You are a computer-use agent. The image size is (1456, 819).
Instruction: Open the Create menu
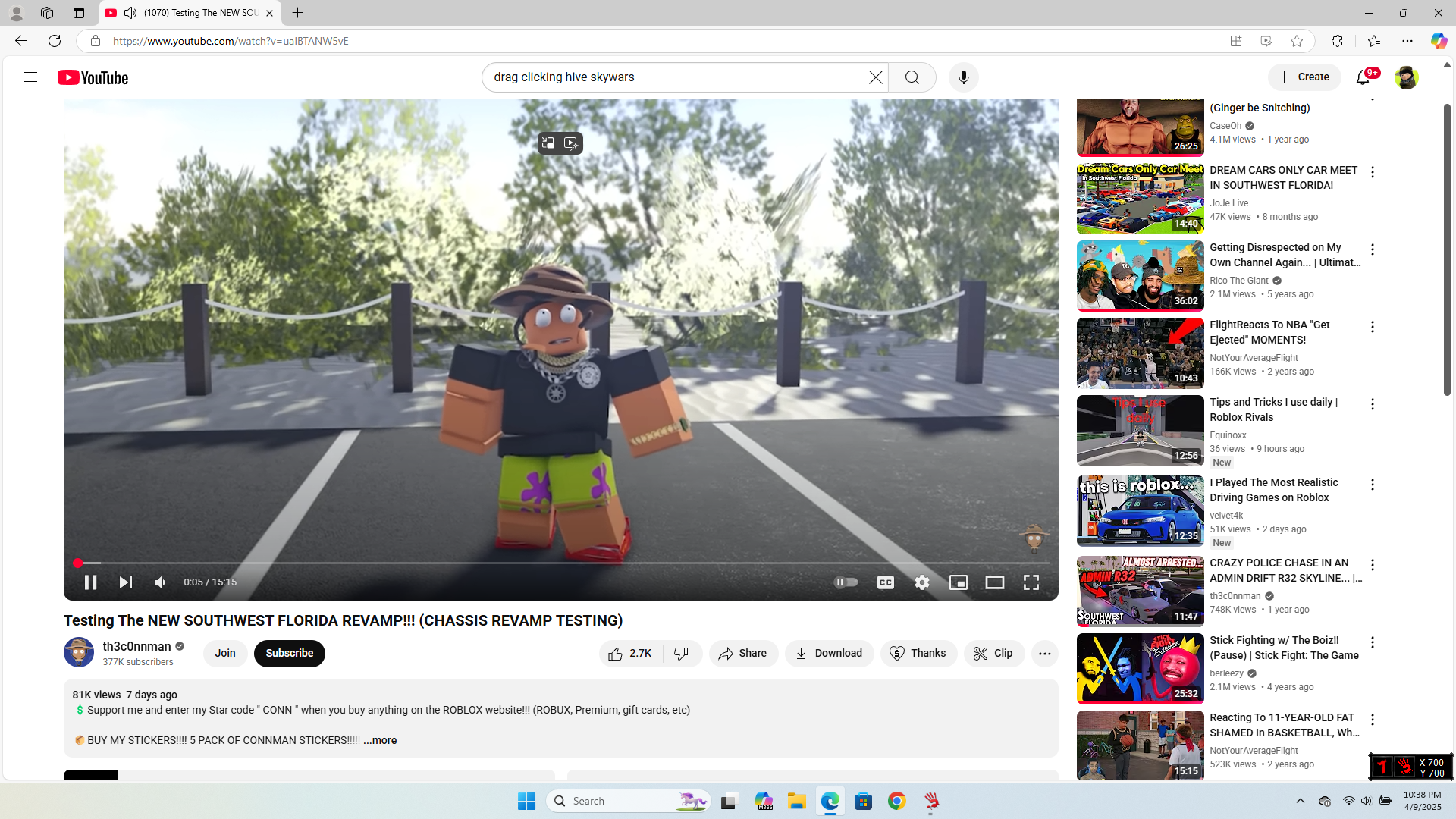[1304, 77]
